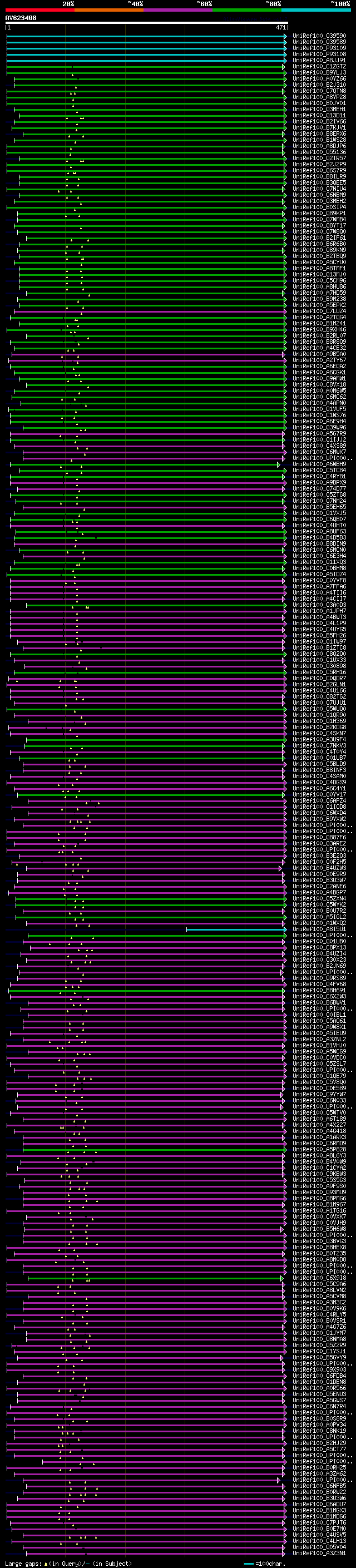
Task: Click the red 20% identity legend segment
Action: (x=39, y=10)
